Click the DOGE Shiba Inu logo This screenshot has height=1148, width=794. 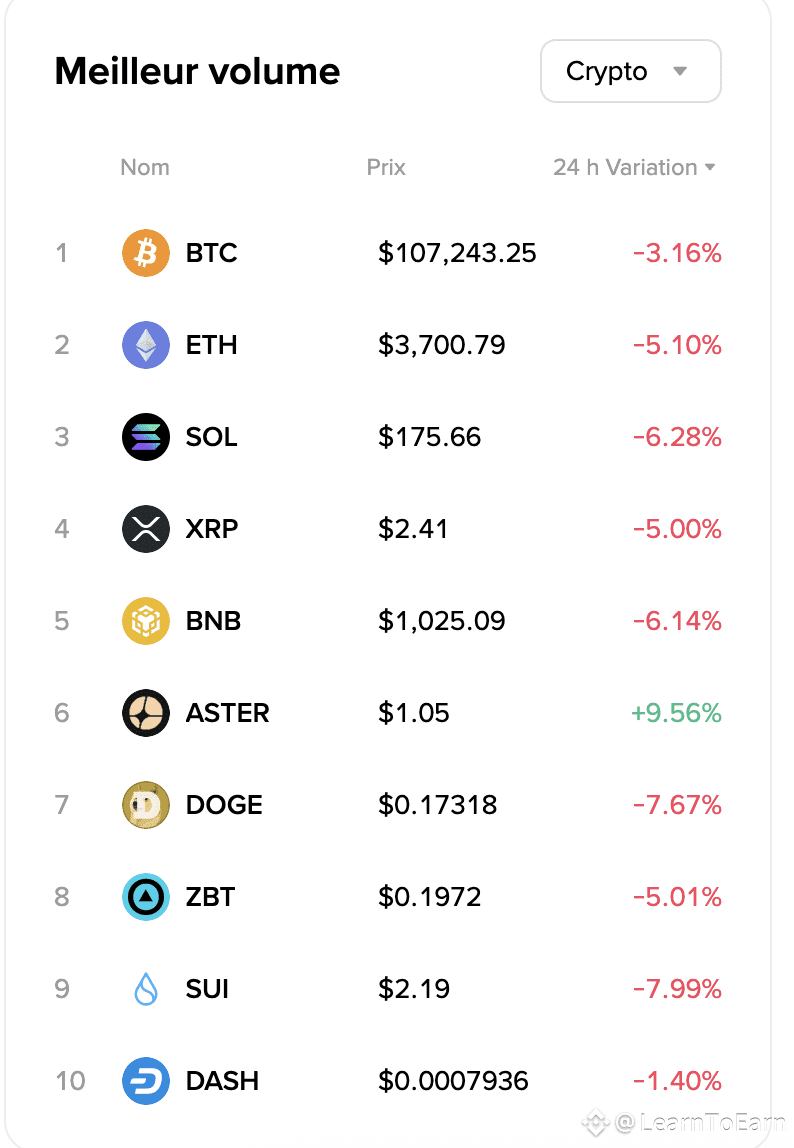pos(145,805)
